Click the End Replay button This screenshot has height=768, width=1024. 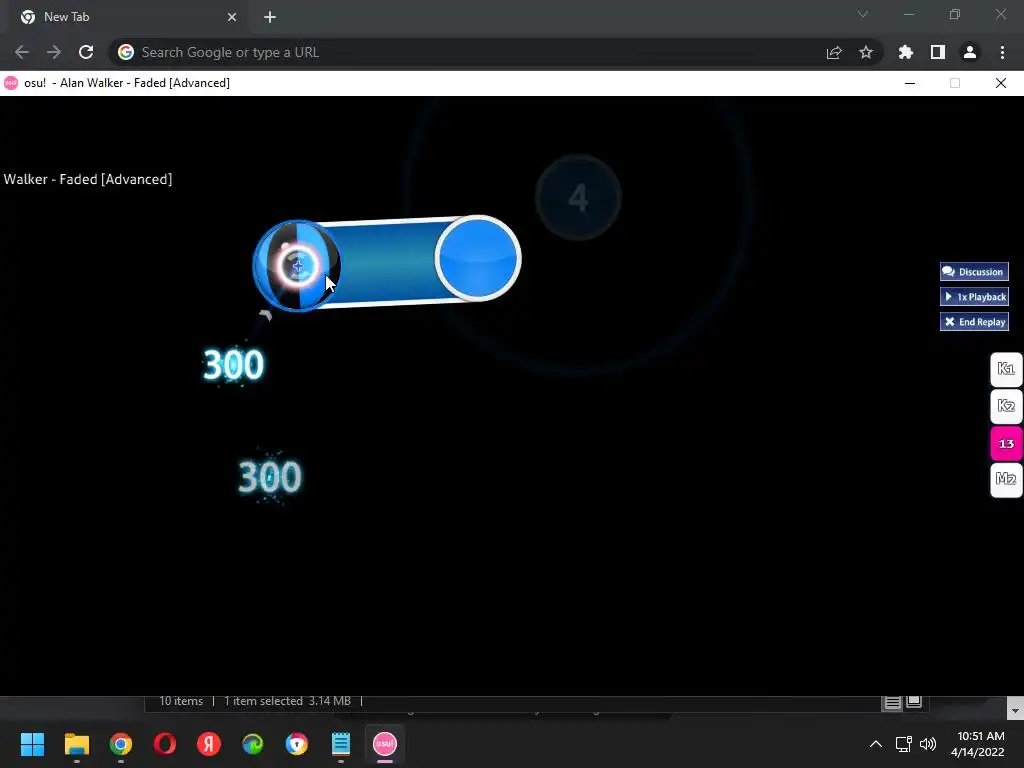click(974, 321)
